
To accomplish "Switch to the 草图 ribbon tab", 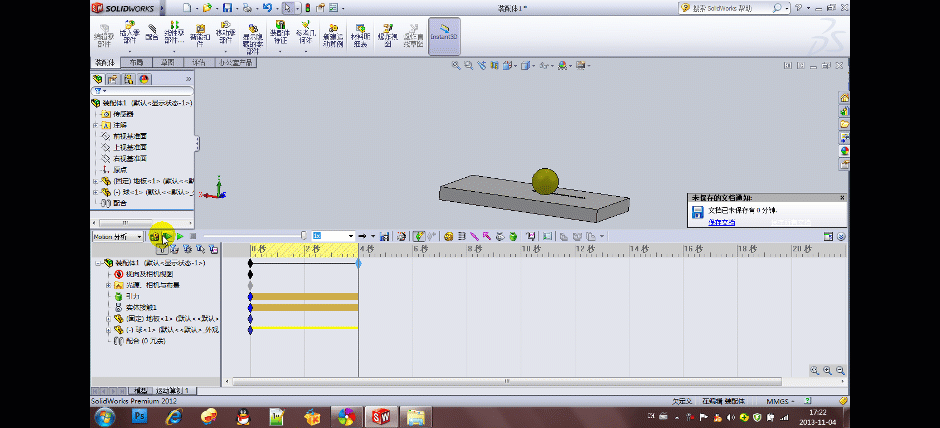I will [167, 62].
